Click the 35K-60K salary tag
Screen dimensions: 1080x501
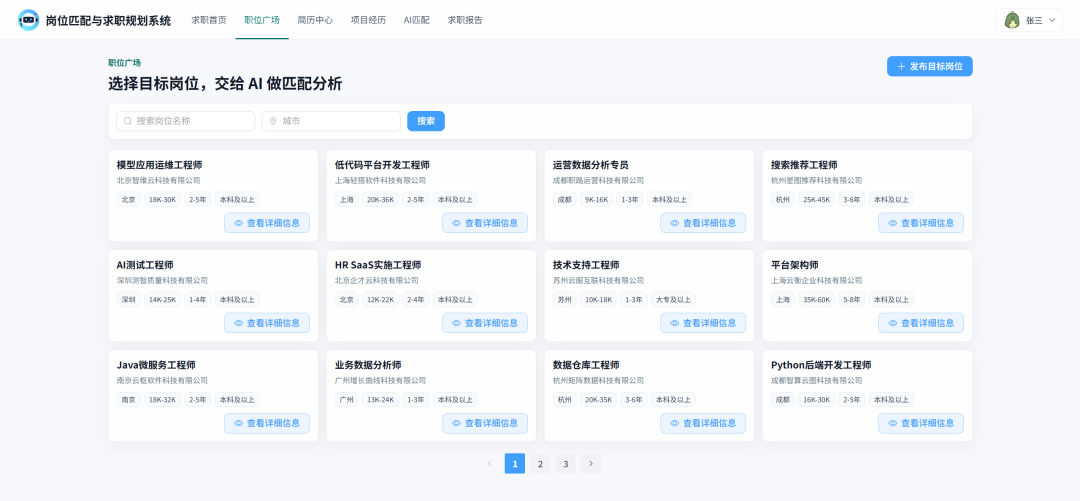[x=816, y=300]
